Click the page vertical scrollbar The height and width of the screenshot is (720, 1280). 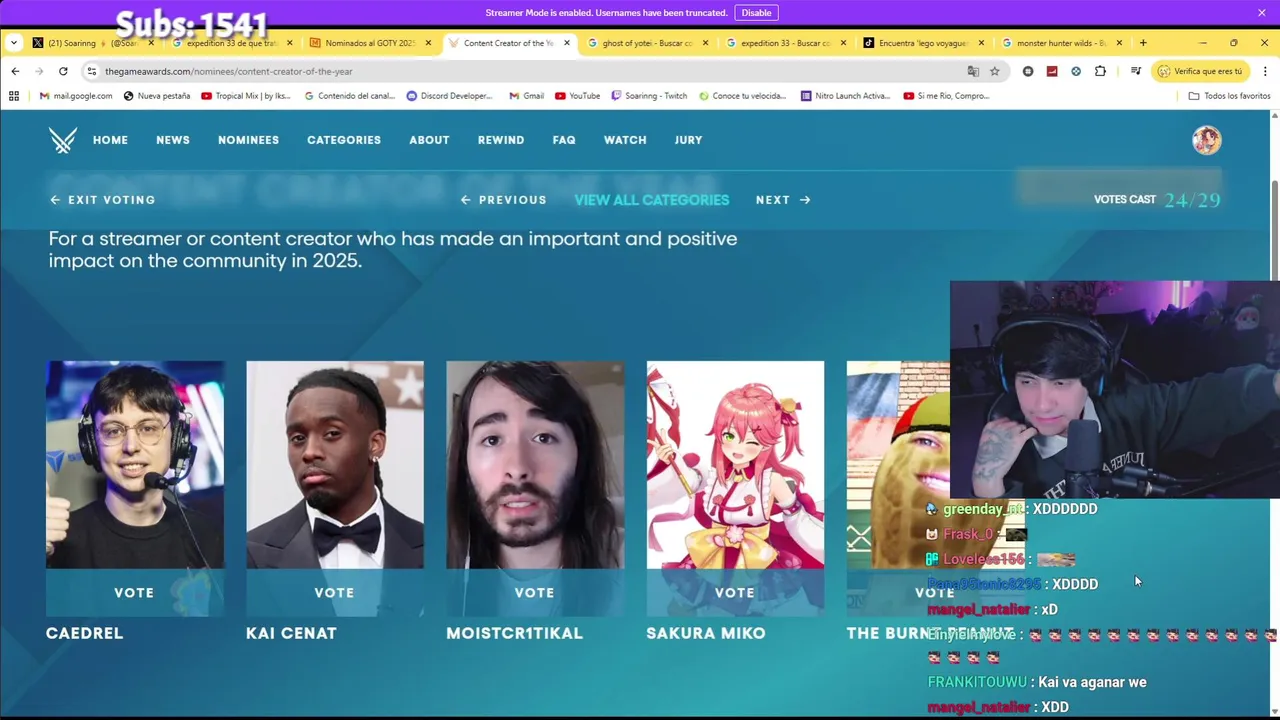pyautogui.click(x=1273, y=230)
